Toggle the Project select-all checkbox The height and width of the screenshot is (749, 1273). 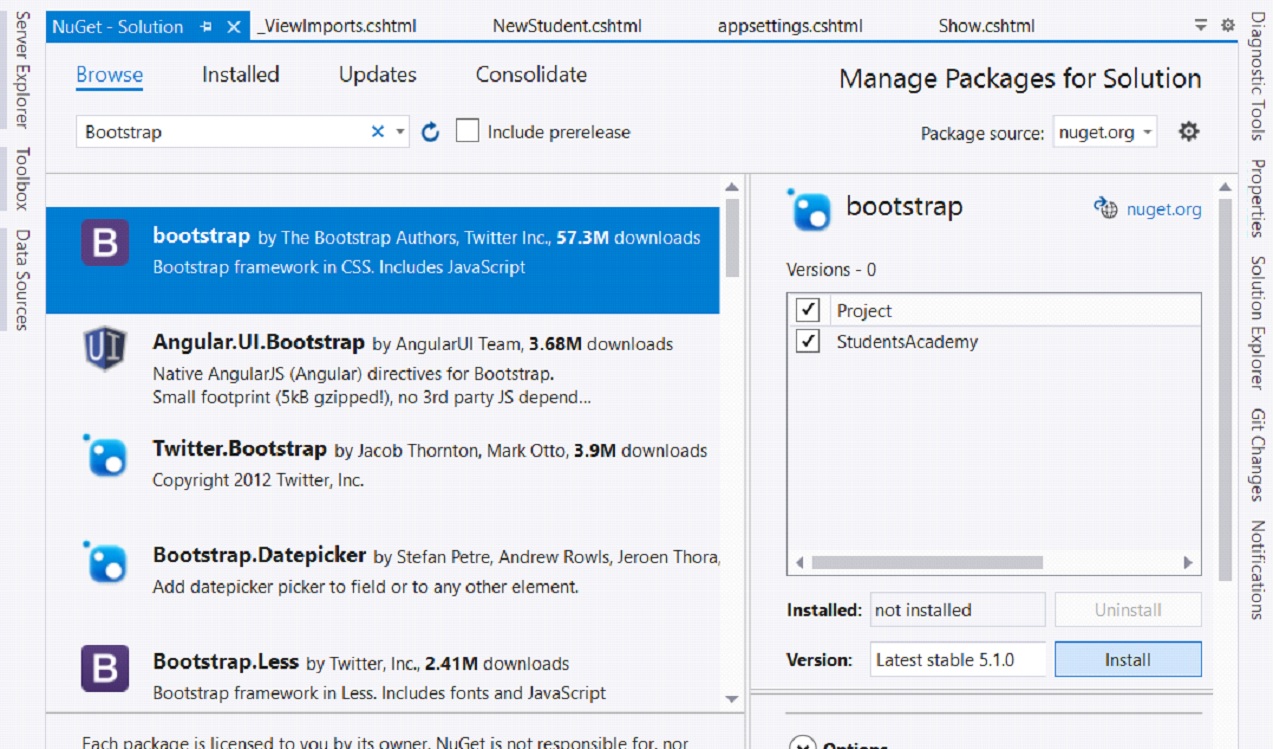[808, 310]
